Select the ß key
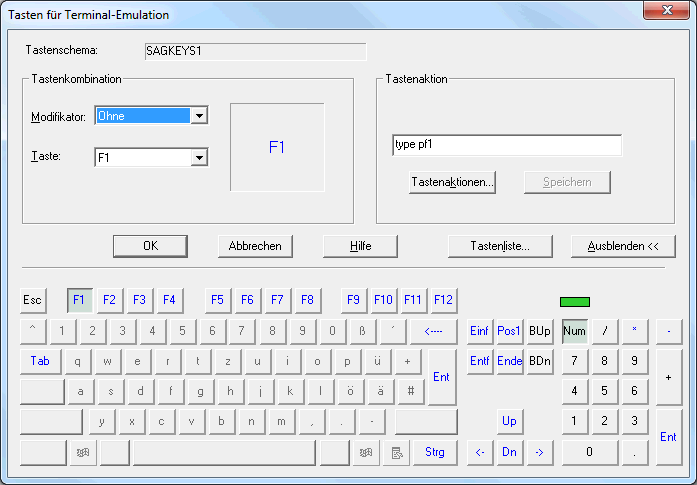The width and height of the screenshot is (697, 485). 362,331
